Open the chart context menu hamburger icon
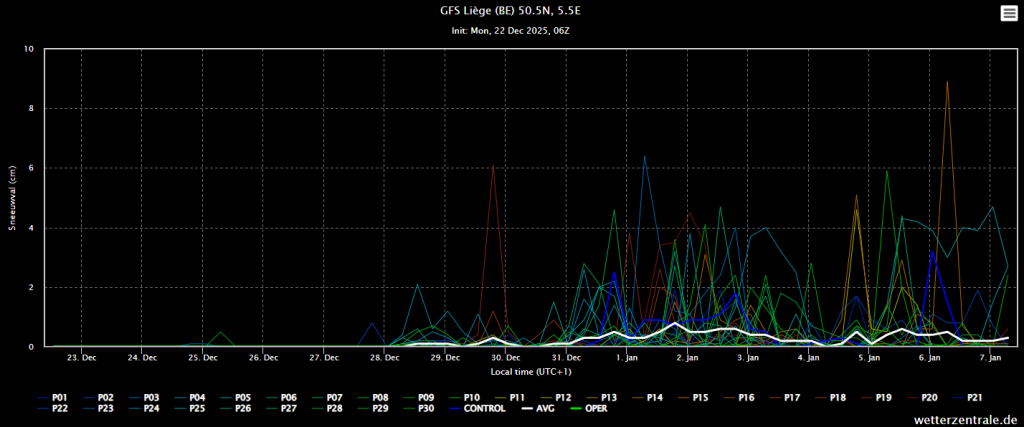This screenshot has width=1024, height=427. click(1008, 13)
